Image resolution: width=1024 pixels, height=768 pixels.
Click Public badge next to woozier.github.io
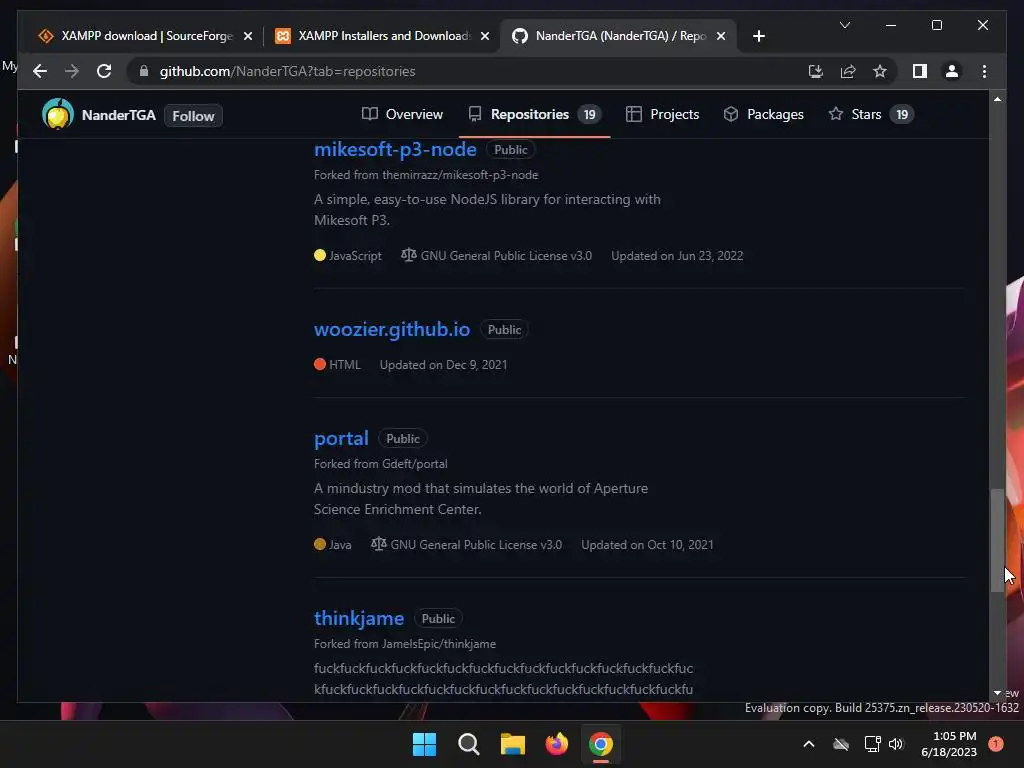point(504,330)
